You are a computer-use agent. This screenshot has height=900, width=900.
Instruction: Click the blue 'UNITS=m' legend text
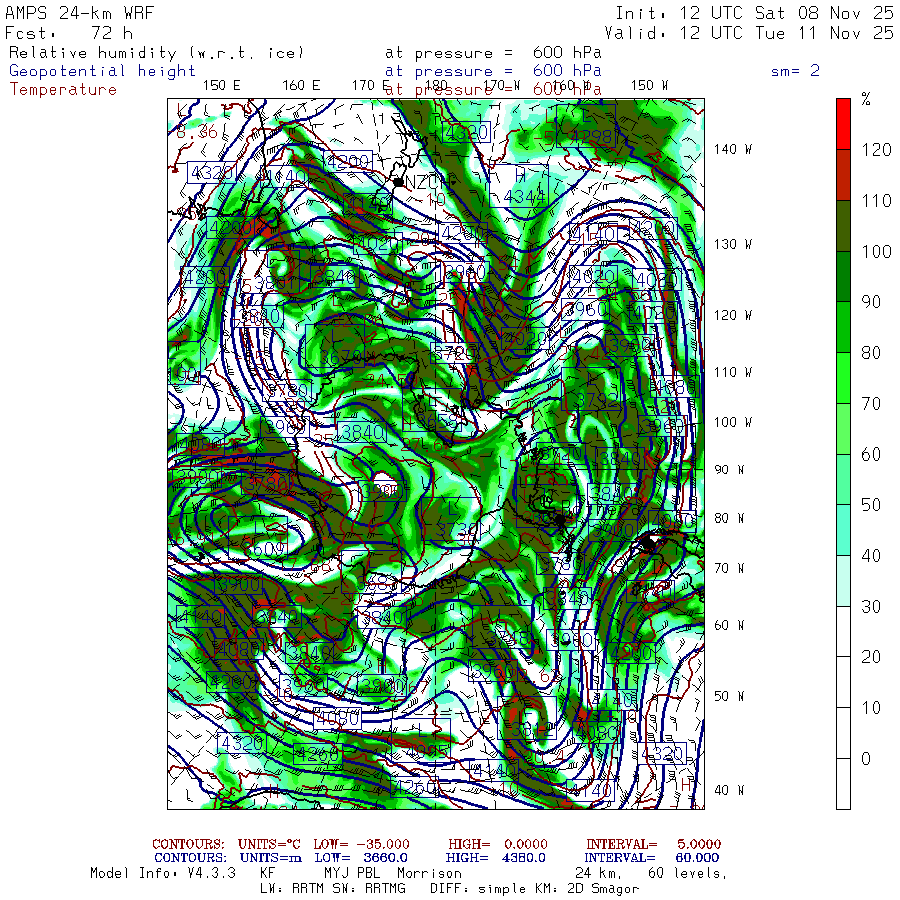(271, 858)
